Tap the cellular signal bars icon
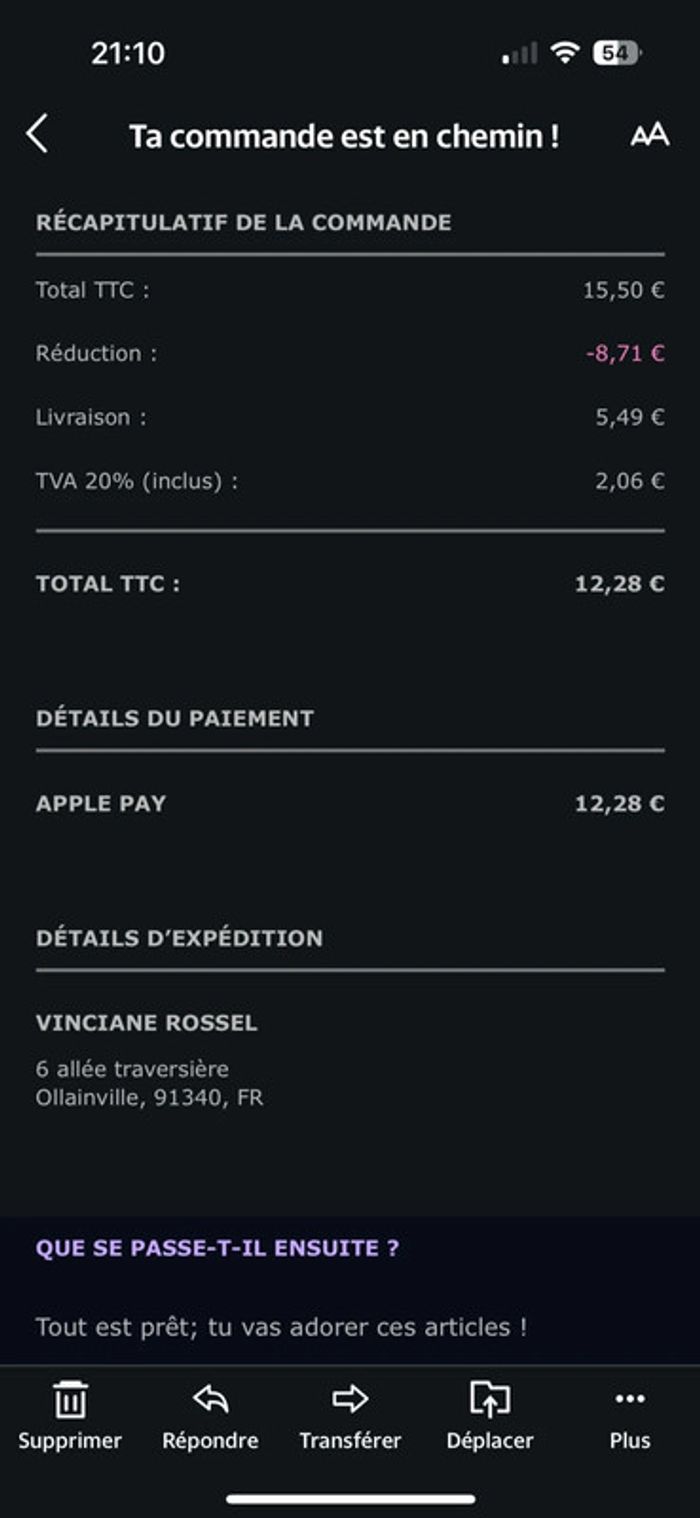 tap(516, 57)
